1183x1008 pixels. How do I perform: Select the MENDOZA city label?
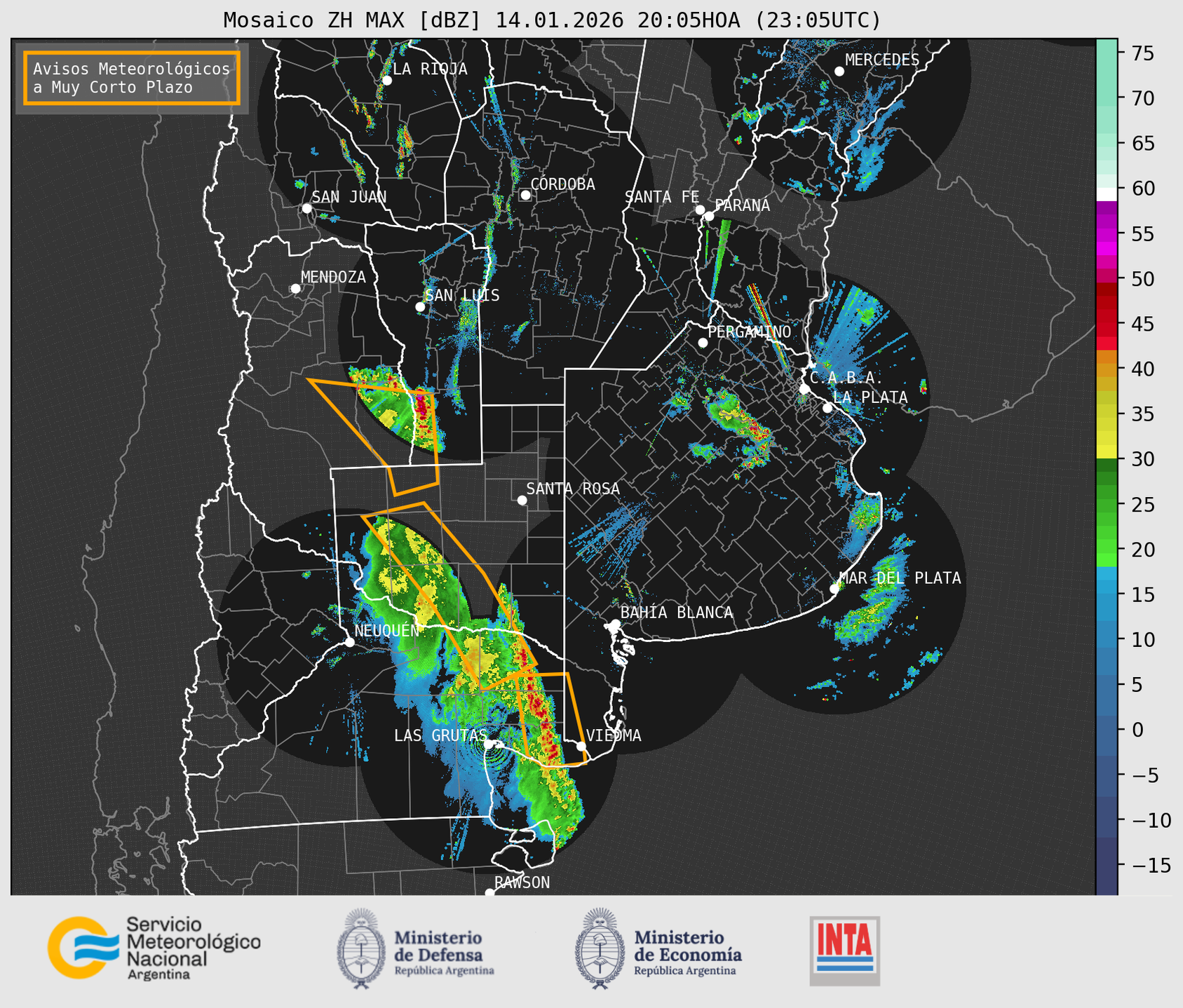point(333,277)
